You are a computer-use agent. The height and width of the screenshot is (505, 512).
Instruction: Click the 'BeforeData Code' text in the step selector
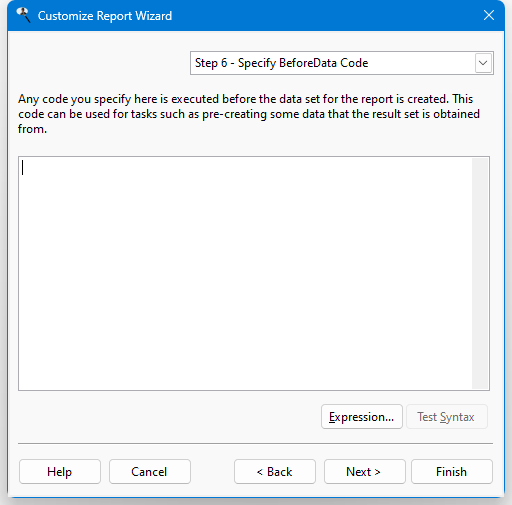[323, 63]
